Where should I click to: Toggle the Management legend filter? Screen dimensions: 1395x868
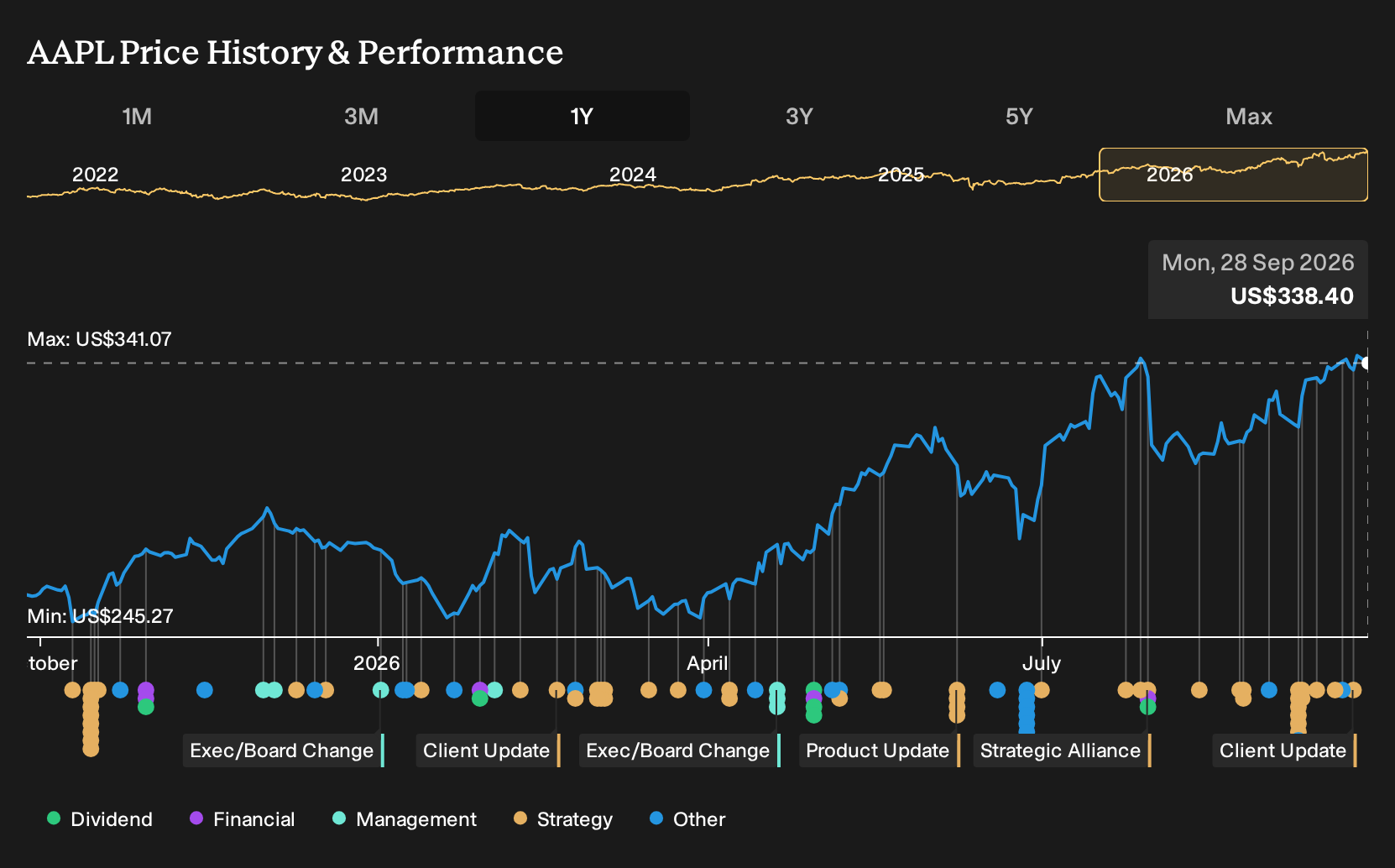[x=405, y=819]
